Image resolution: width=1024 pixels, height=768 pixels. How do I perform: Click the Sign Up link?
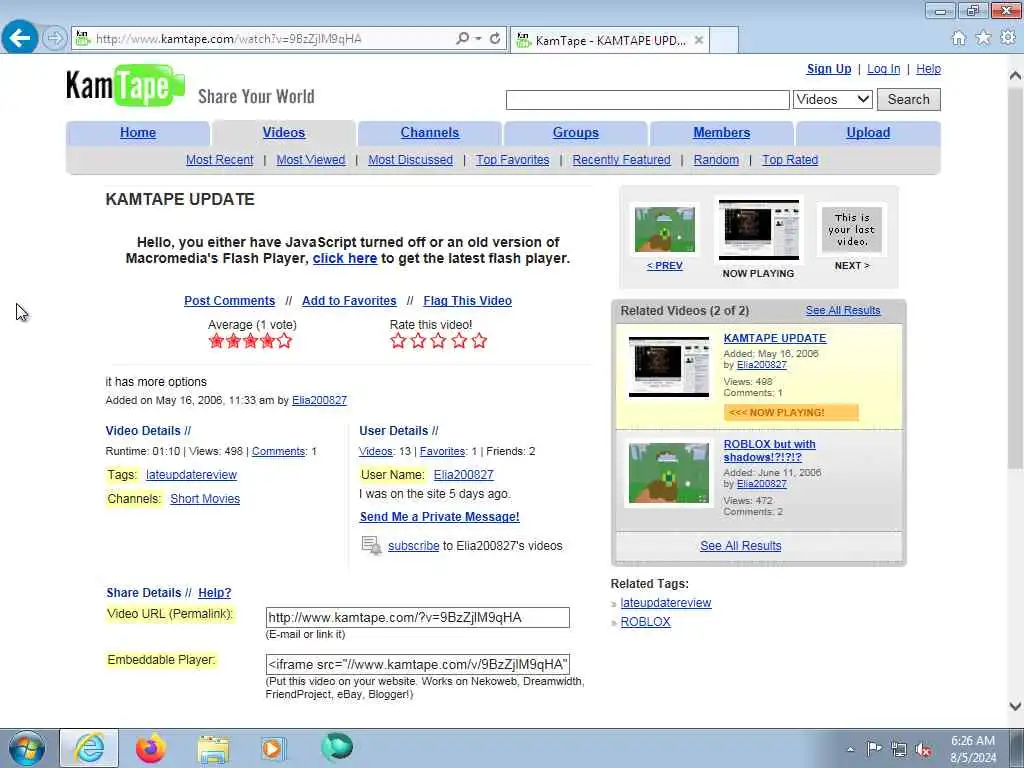coord(829,69)
